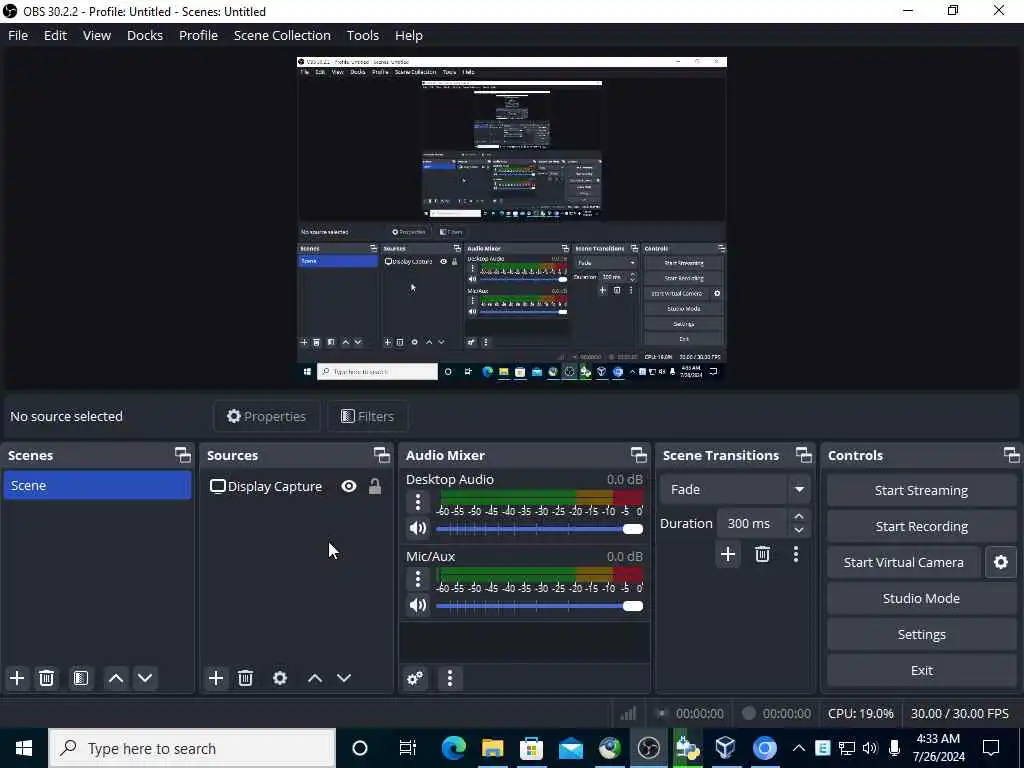The image size is (1024, 768).
Task: Click the Duration 300 ms field
Action: tap(752, 523)
